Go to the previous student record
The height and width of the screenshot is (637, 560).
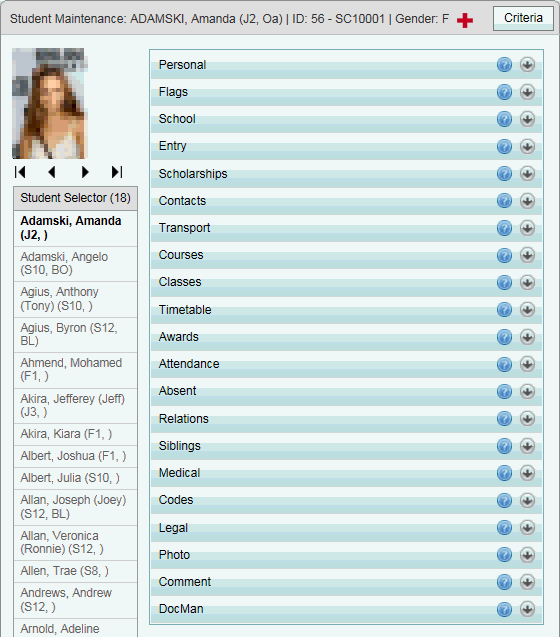coord(52,172)
